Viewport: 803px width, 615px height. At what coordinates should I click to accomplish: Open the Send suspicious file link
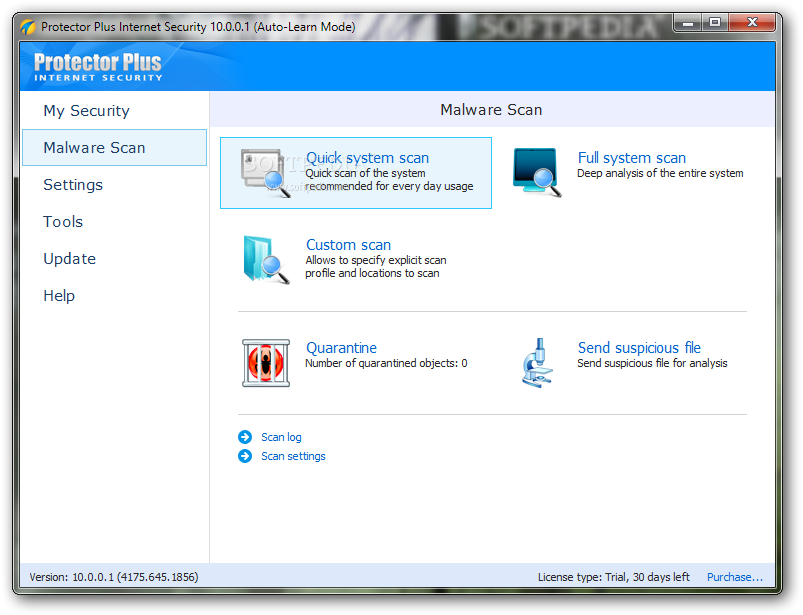639,348
